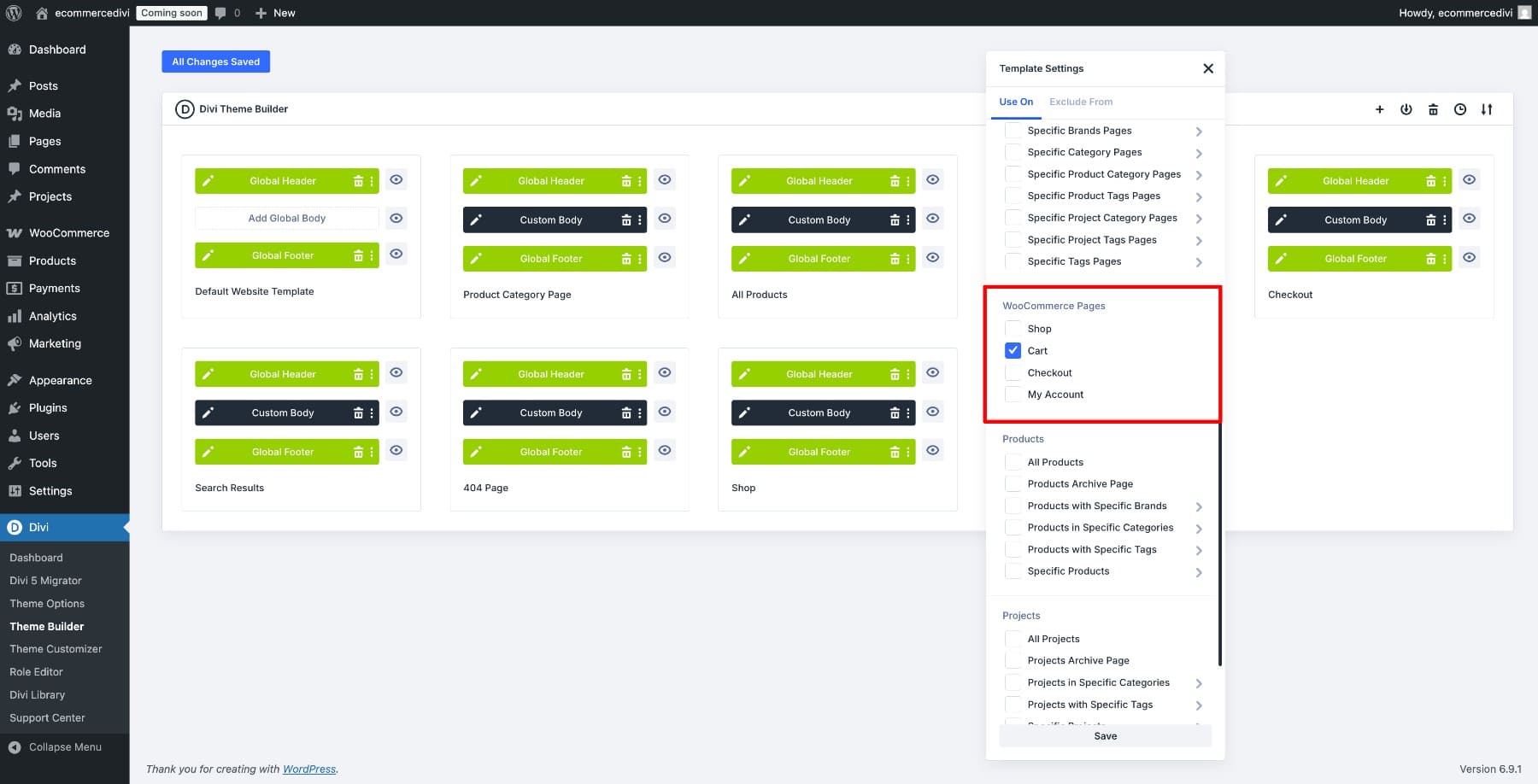The width and height of the screenshot is (1538, 784).
Task: Expand Specific Category Pages options
Action: [1199, 154]
